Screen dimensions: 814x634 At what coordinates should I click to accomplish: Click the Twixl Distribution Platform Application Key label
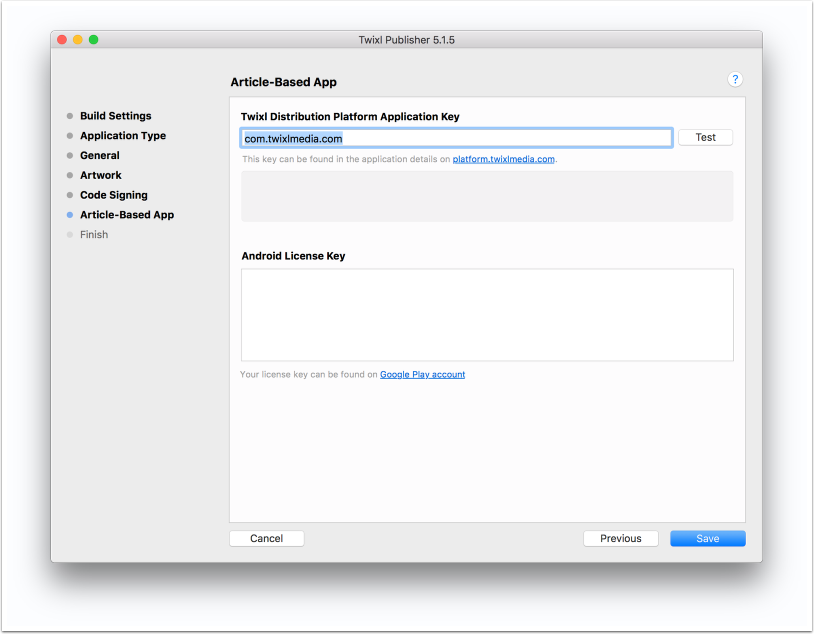(x=350, y=116)
